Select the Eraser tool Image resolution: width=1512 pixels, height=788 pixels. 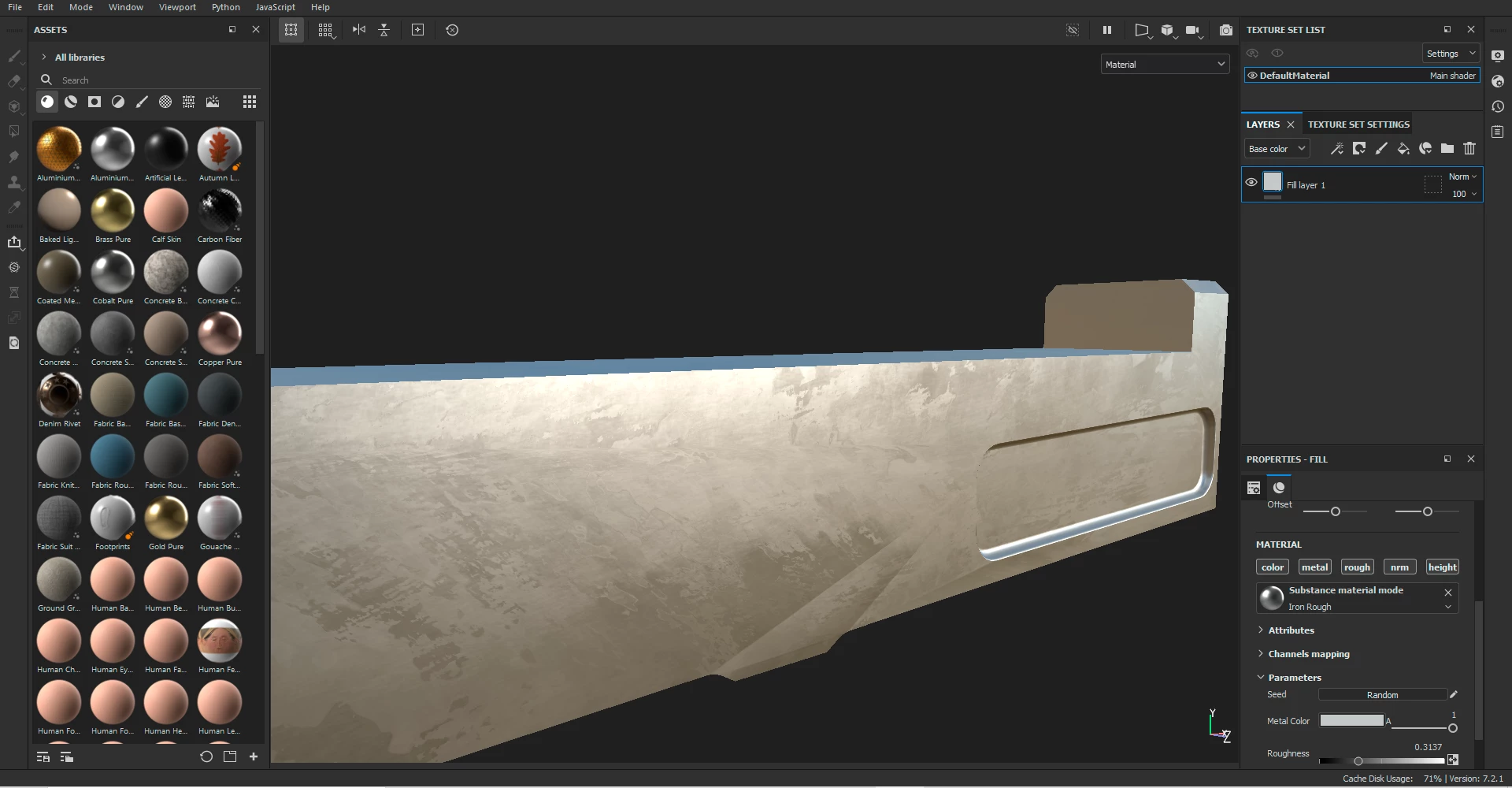(x=14, y=81)
